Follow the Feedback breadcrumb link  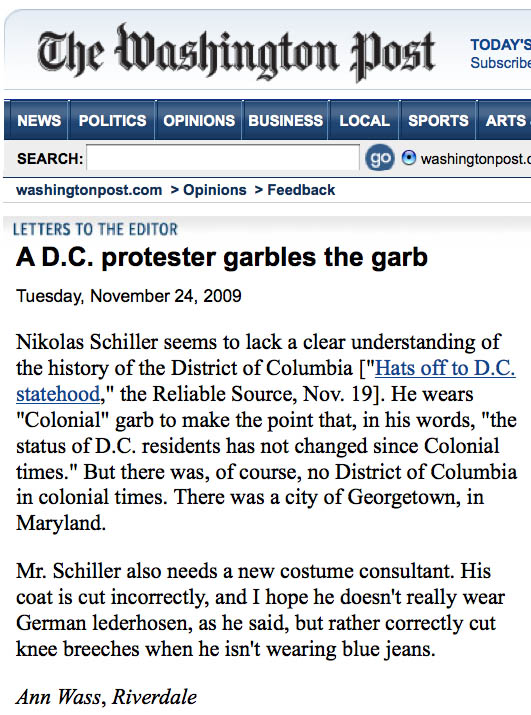tap(301, 190)
